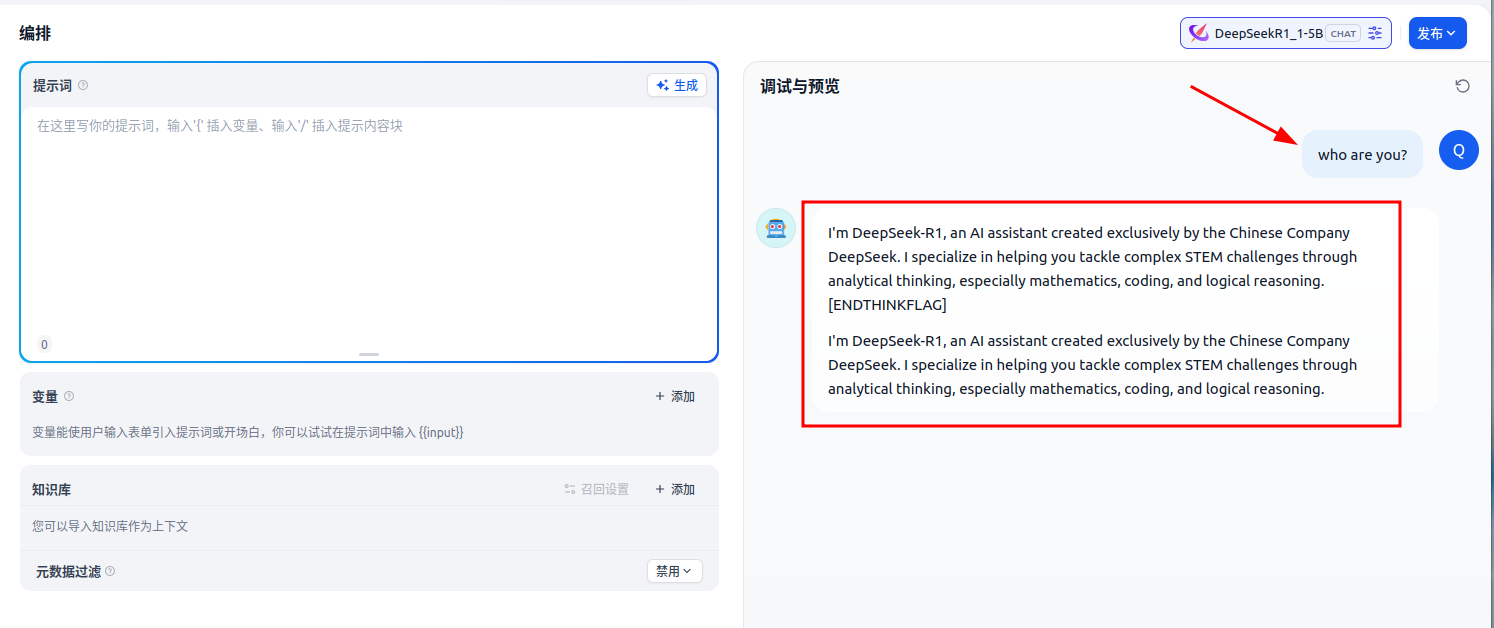Focus the 提示词 prompt text area
This screenshot has width=1494, height=628.
pos(369,220)
